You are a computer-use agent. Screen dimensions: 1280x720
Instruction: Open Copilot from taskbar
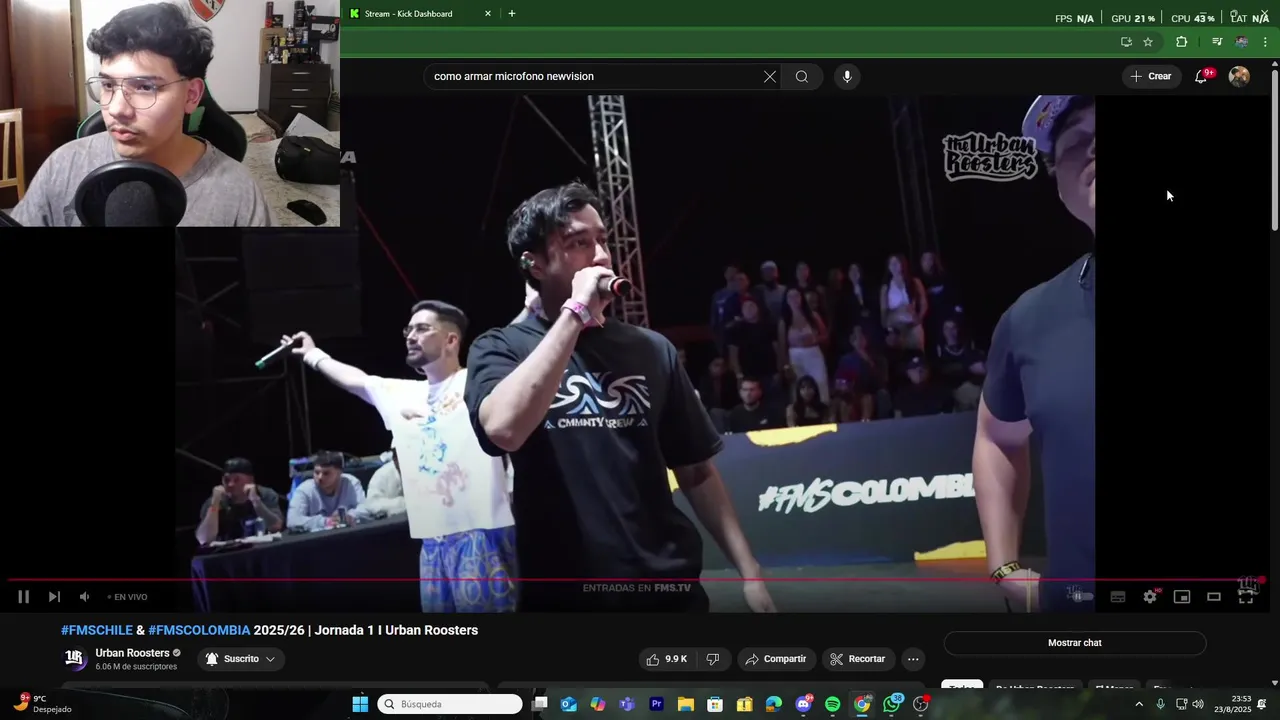(598, 704)
